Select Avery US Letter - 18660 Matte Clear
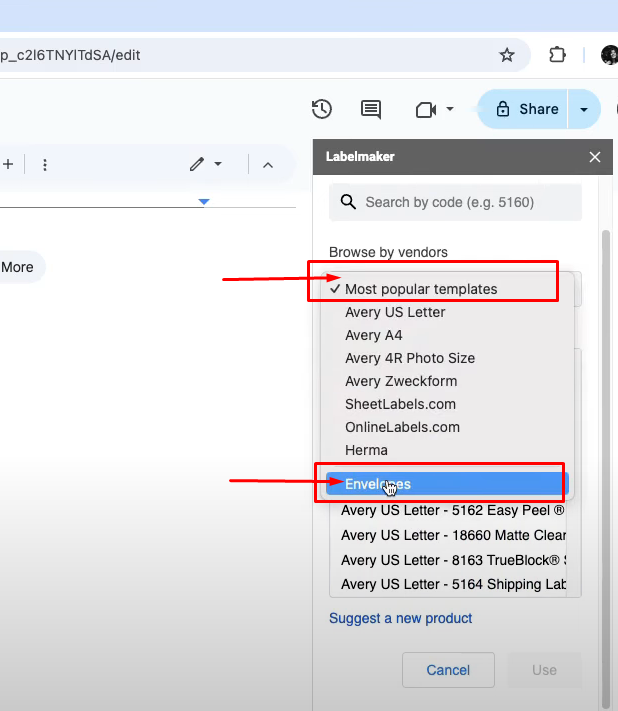 tap(453, 536)
